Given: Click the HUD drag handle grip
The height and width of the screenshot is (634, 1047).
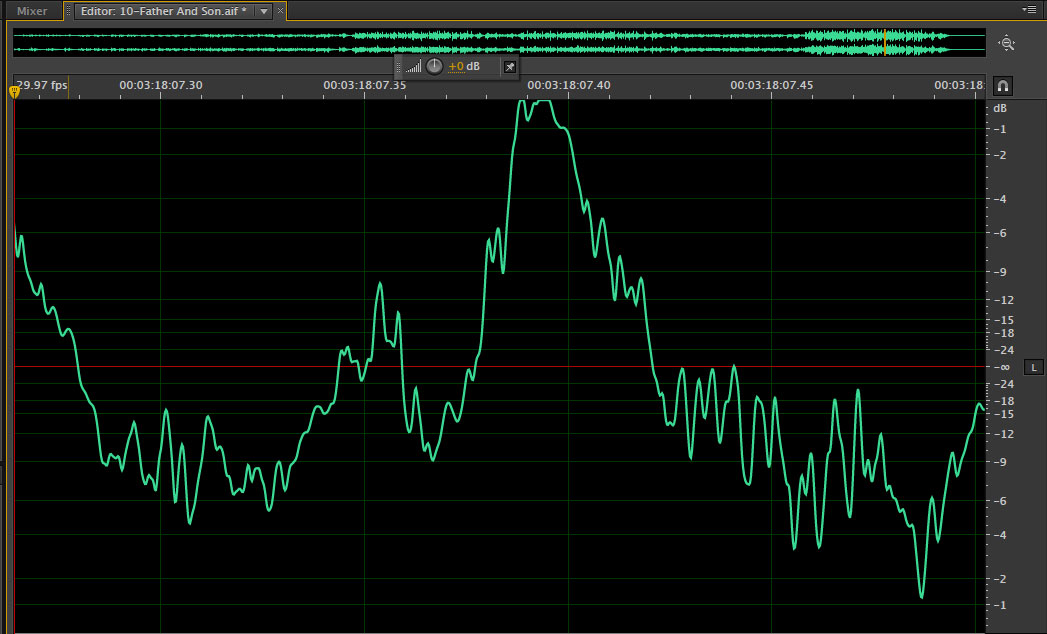Looking at the screenshot, I should click(398, 67).
